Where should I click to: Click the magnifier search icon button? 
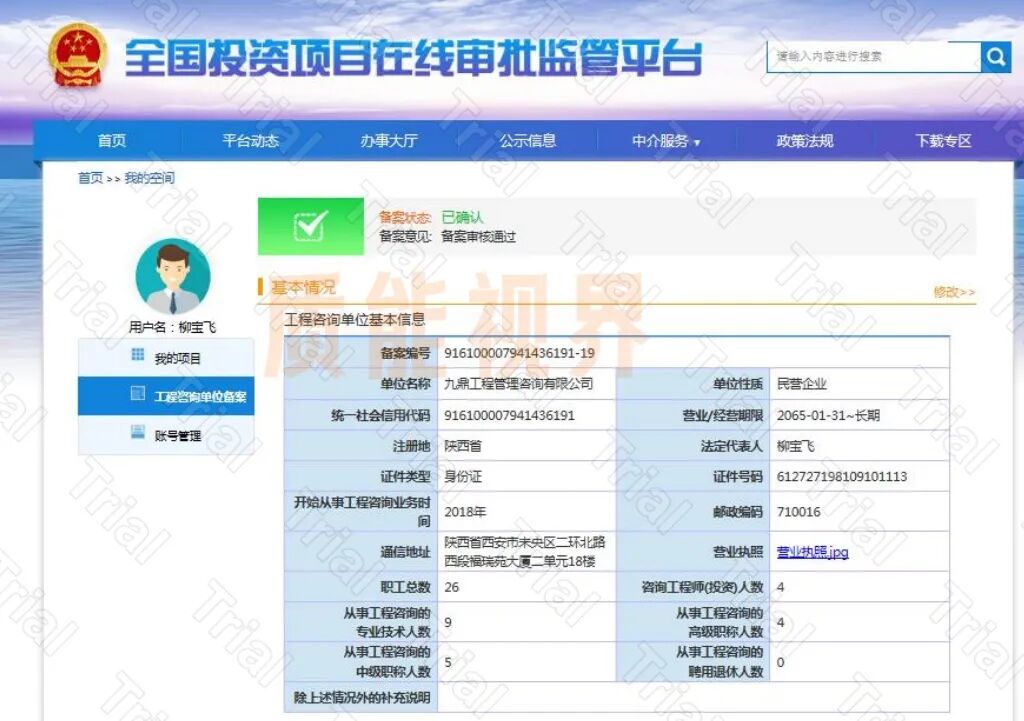pos(996,57)
